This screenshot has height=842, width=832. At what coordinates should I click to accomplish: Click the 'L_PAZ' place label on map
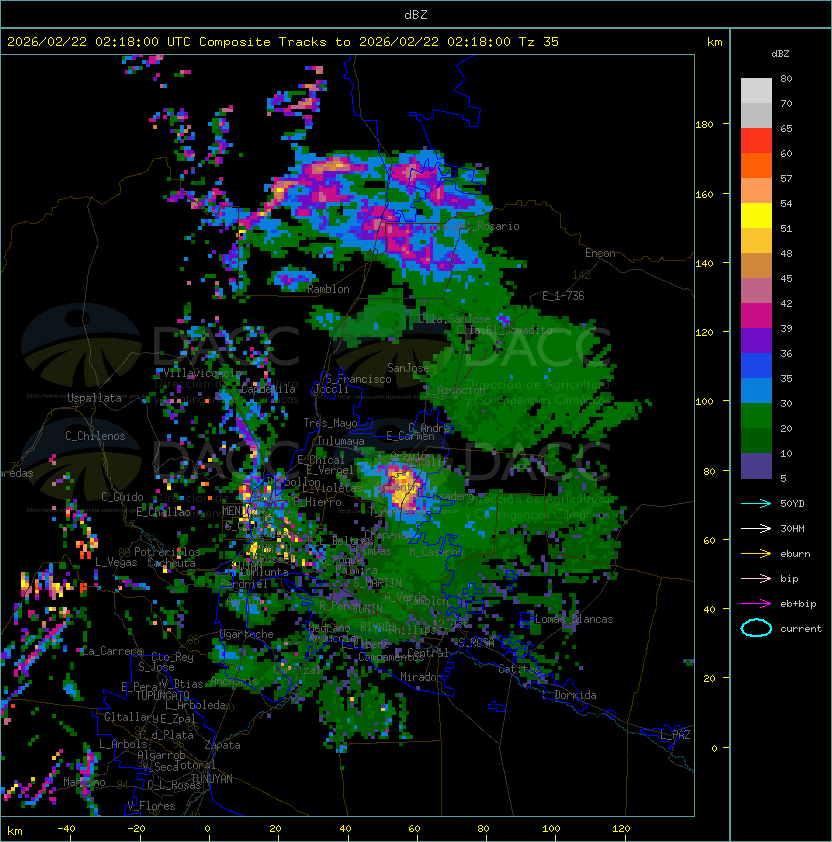tap(675, 735)
